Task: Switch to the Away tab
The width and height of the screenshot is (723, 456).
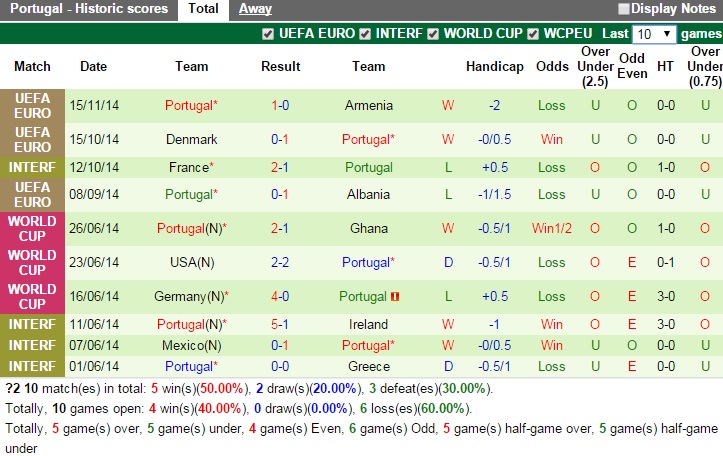Action: tap(255, 9)
